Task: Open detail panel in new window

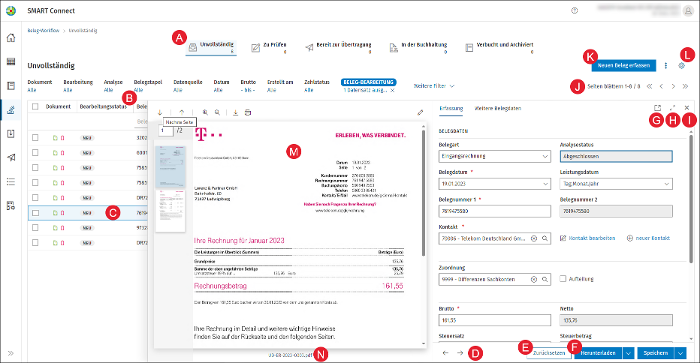Action: pos(657,108)
